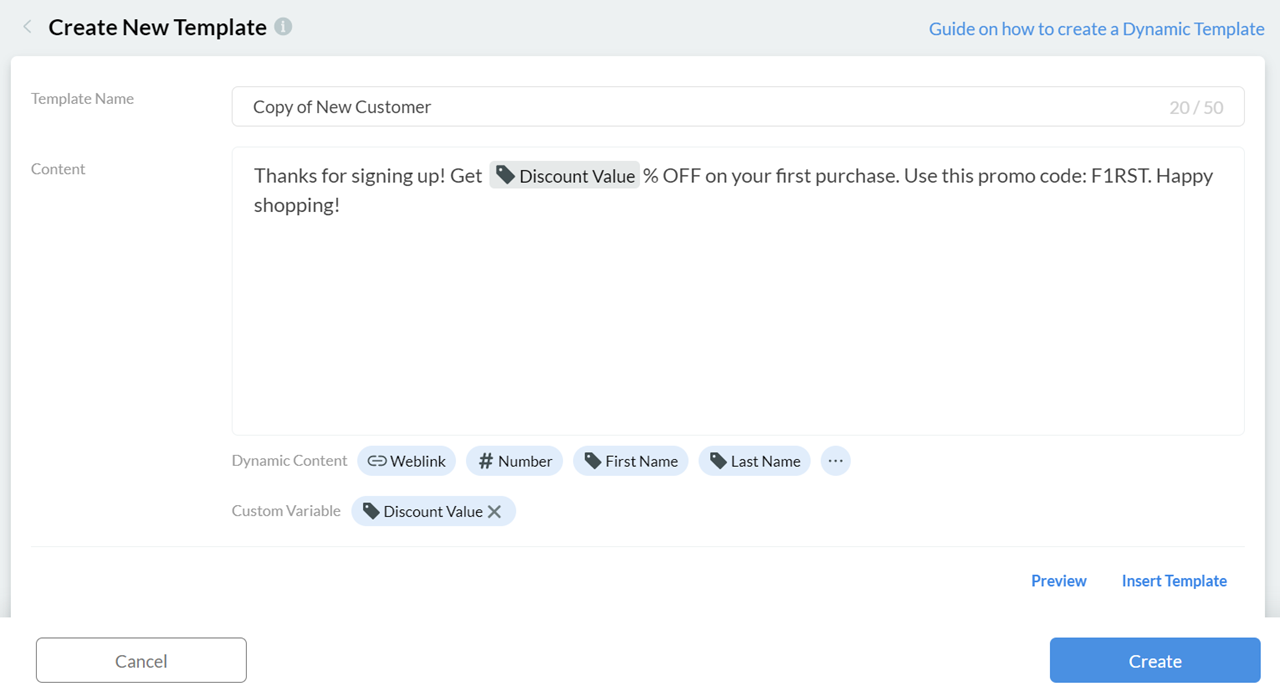Preview the template message
Screen dimensions: 1280x692
(x=1058, y=581)
